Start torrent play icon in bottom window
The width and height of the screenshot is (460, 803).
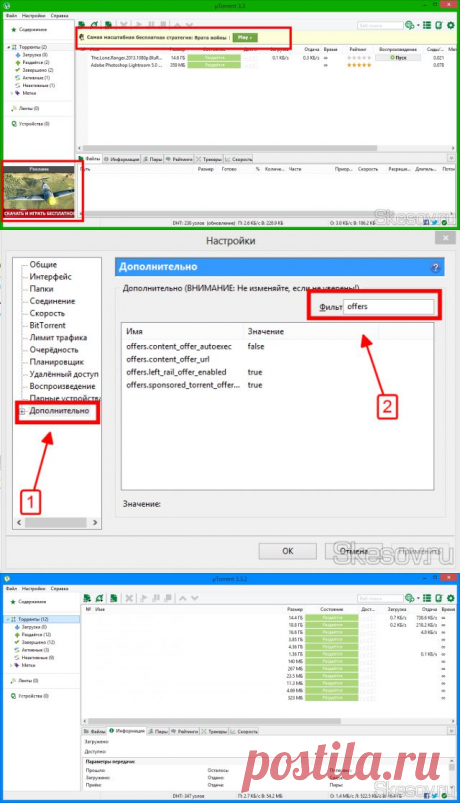click(143, 598)
